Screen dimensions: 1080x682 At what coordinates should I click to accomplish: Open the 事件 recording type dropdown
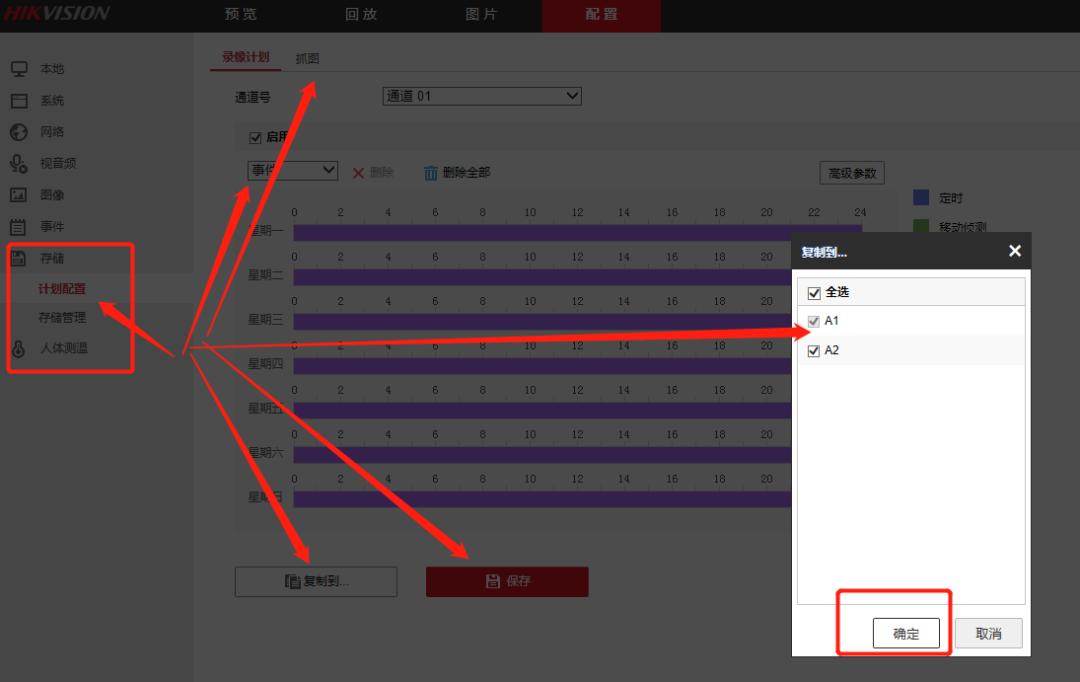click(292, 170)
